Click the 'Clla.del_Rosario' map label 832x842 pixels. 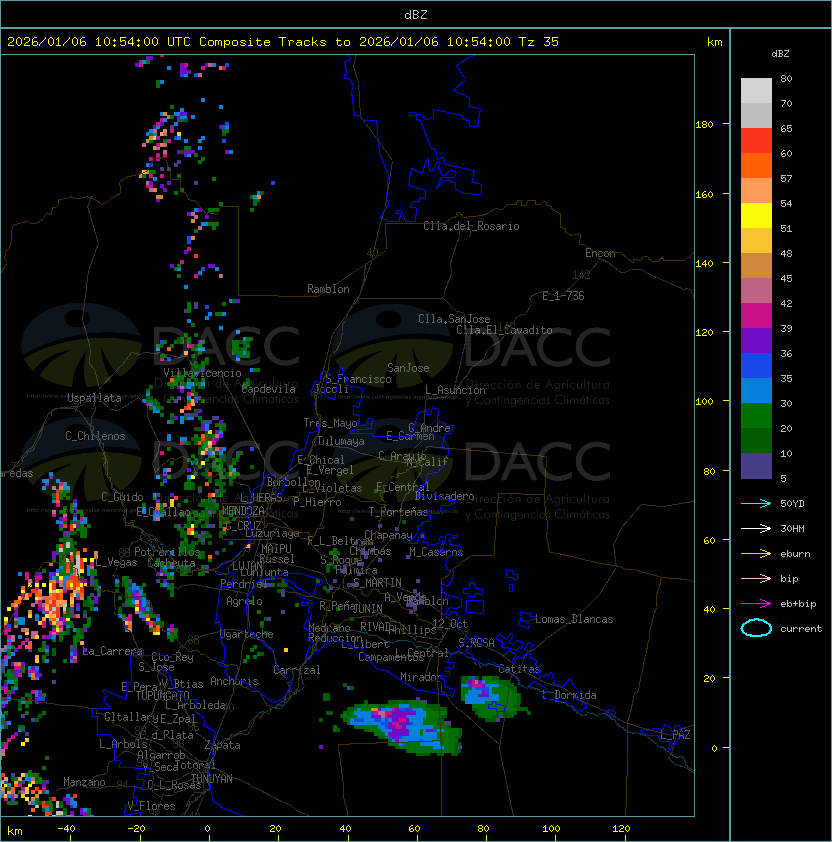click(471, 226)
